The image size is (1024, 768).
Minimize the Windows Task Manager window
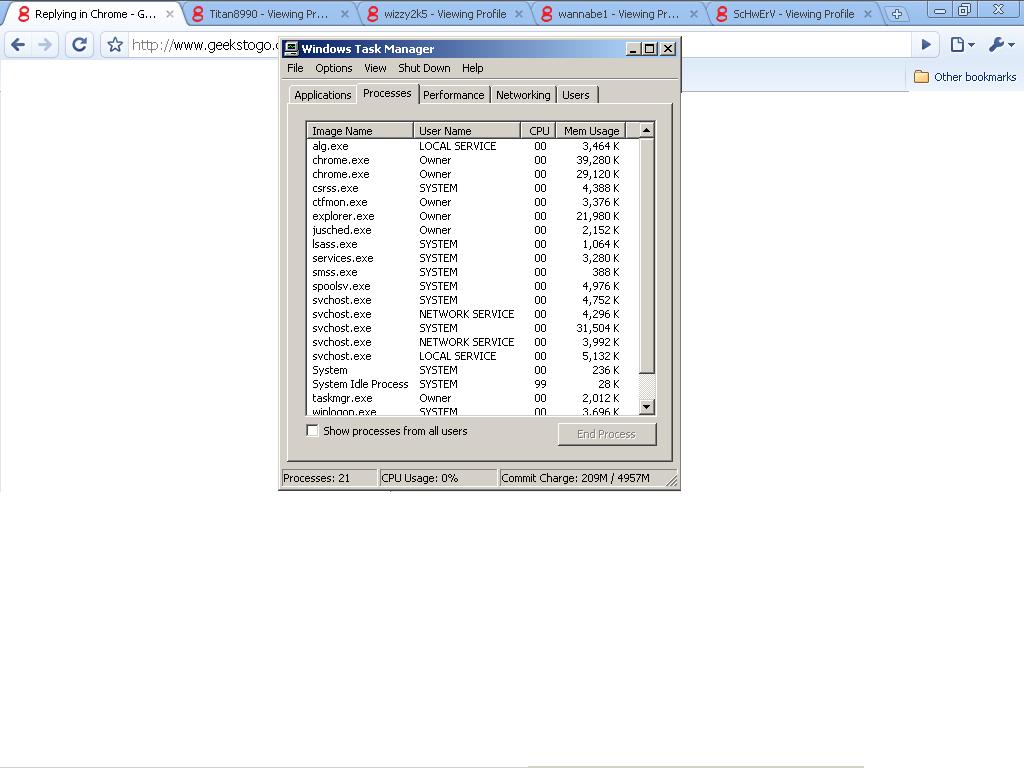pyautogui.click(x=633, y=48)
